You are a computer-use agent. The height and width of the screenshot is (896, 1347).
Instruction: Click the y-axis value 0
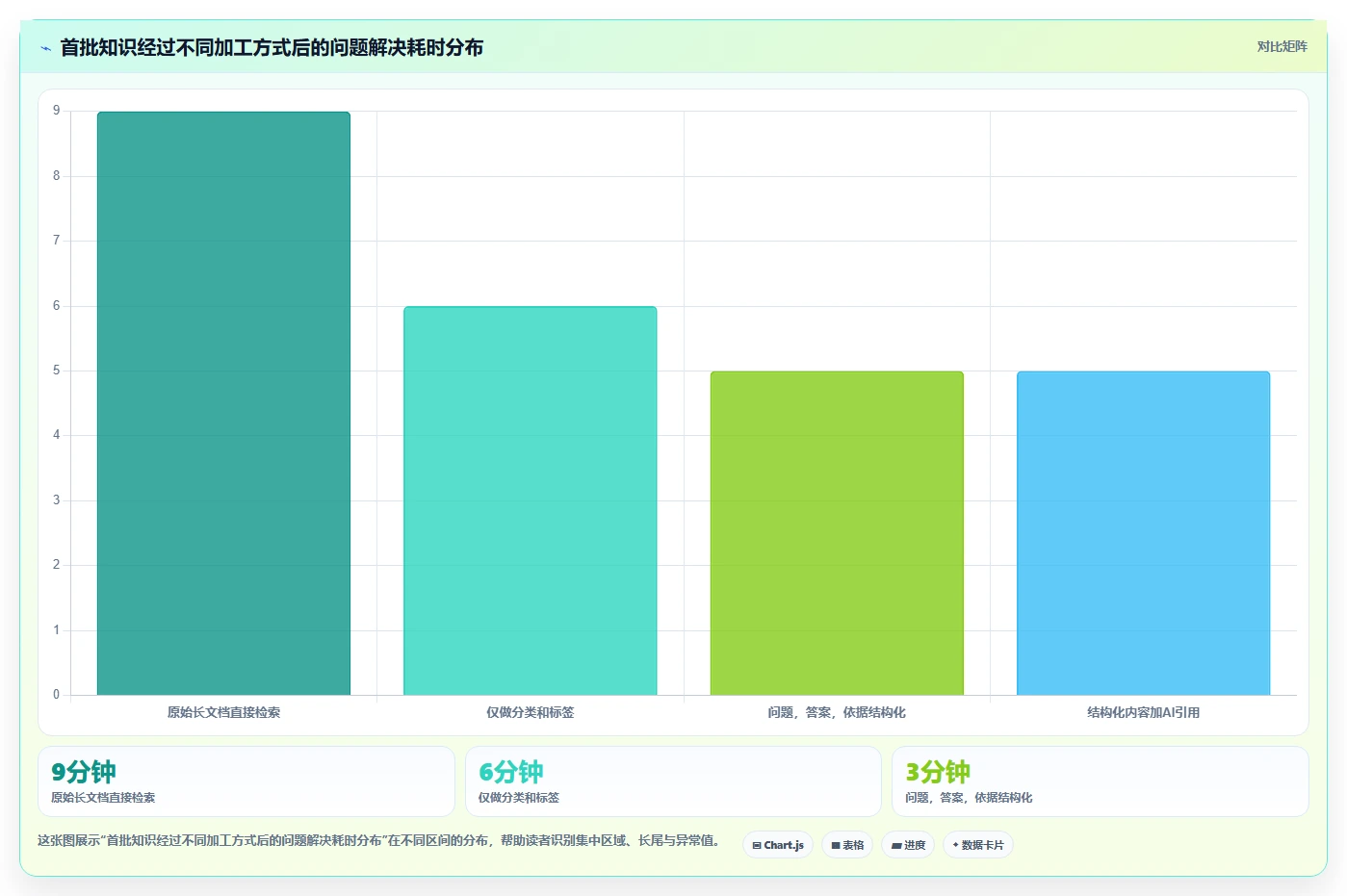[x=56, y=694]
